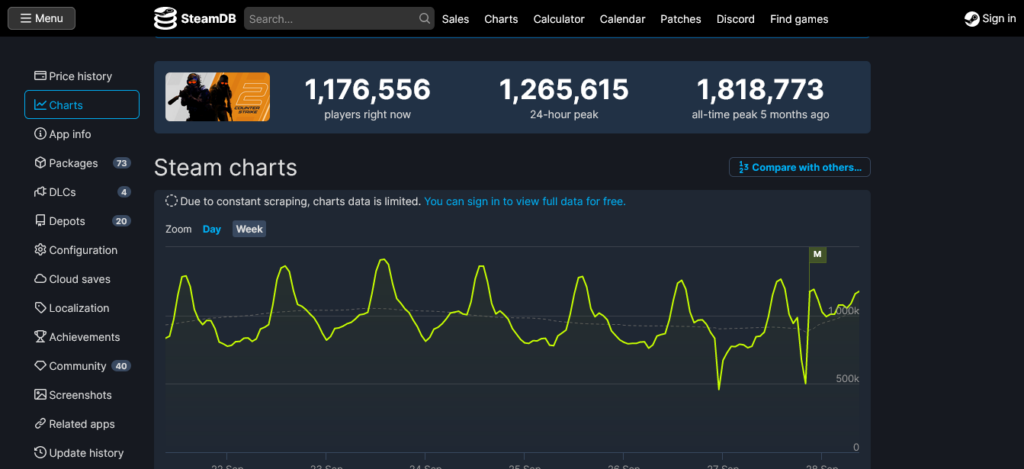Image resolution: width=1024 pixels, height=469 pixels.
Task: Open Screenshots sidebar label
Action: 80,395
